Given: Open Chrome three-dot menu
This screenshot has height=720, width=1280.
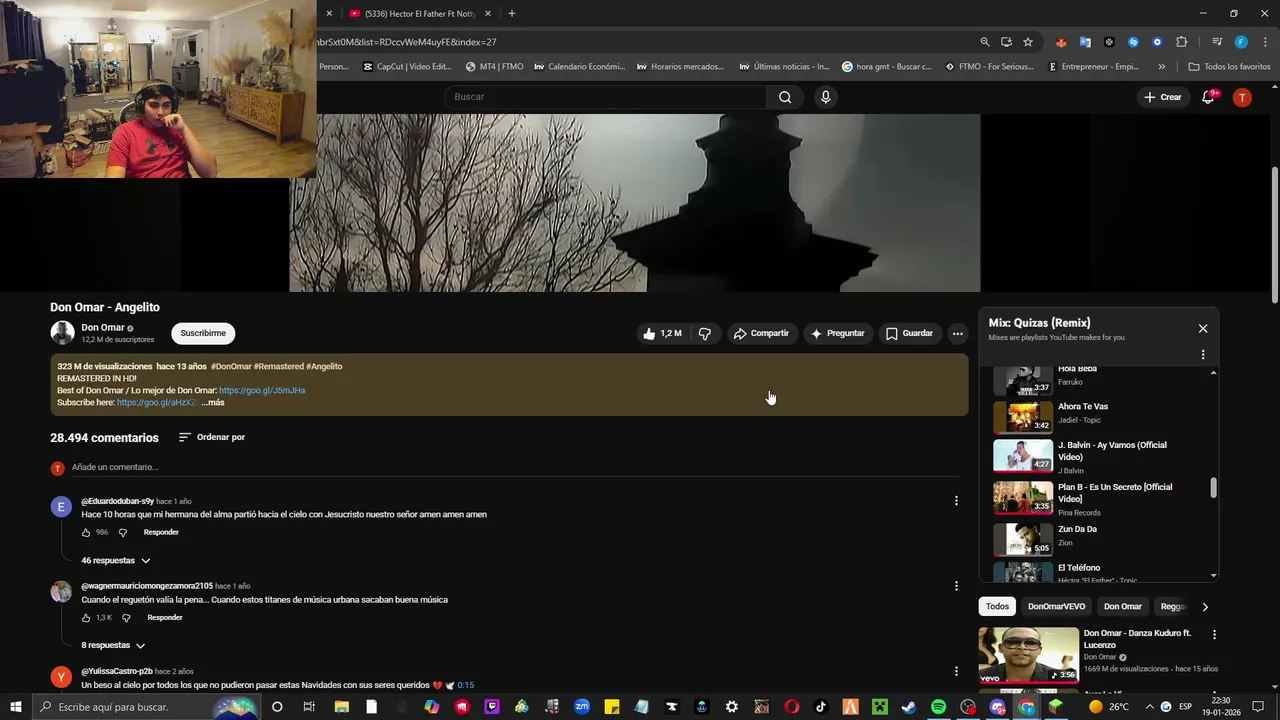Looking at the screenshot, I should tap(1263, 42).
